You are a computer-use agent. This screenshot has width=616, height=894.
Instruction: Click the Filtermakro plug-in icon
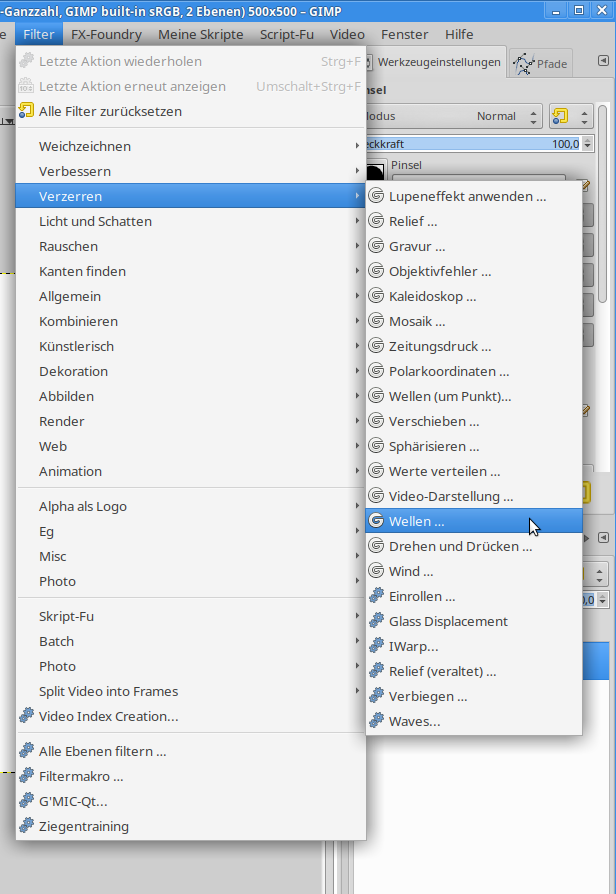click(x=26, y=776)
